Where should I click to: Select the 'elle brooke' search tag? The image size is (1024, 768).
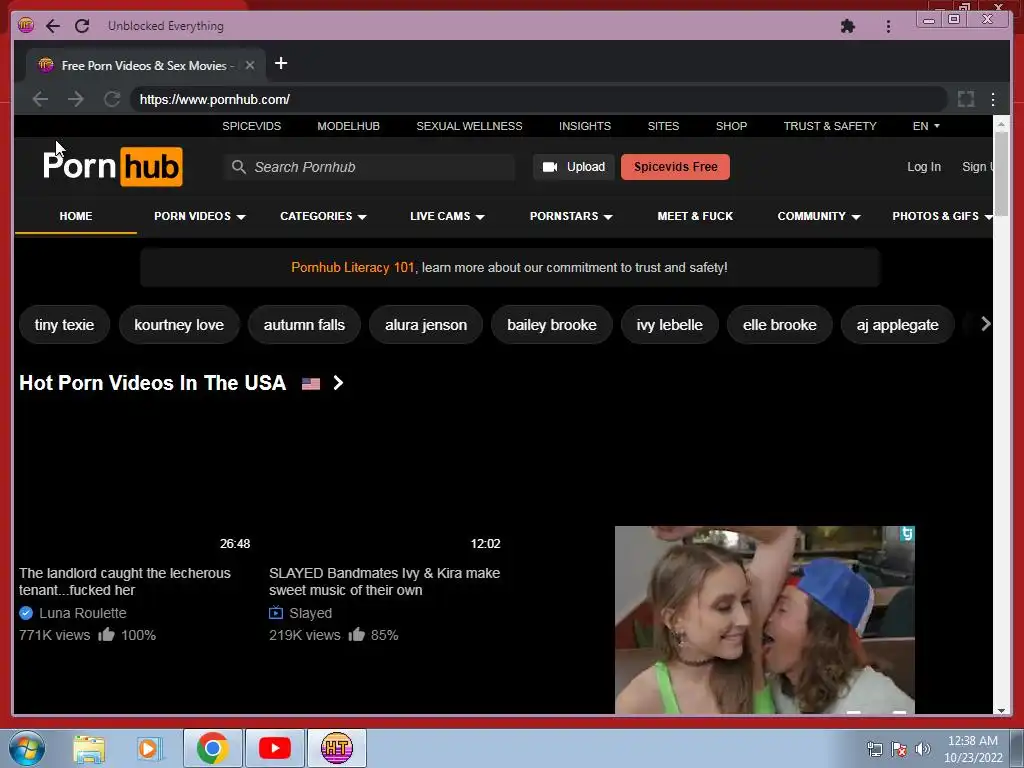click(x=780, y=325)
